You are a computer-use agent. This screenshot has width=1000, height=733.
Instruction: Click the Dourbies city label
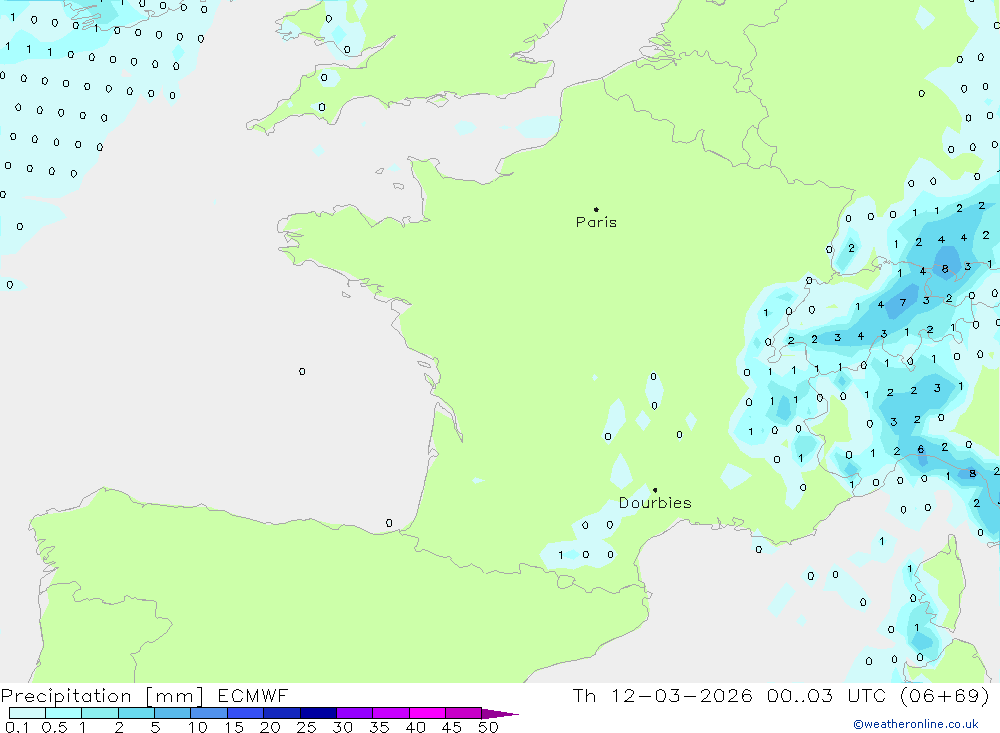pyautogui.click(x=654, y=503)
